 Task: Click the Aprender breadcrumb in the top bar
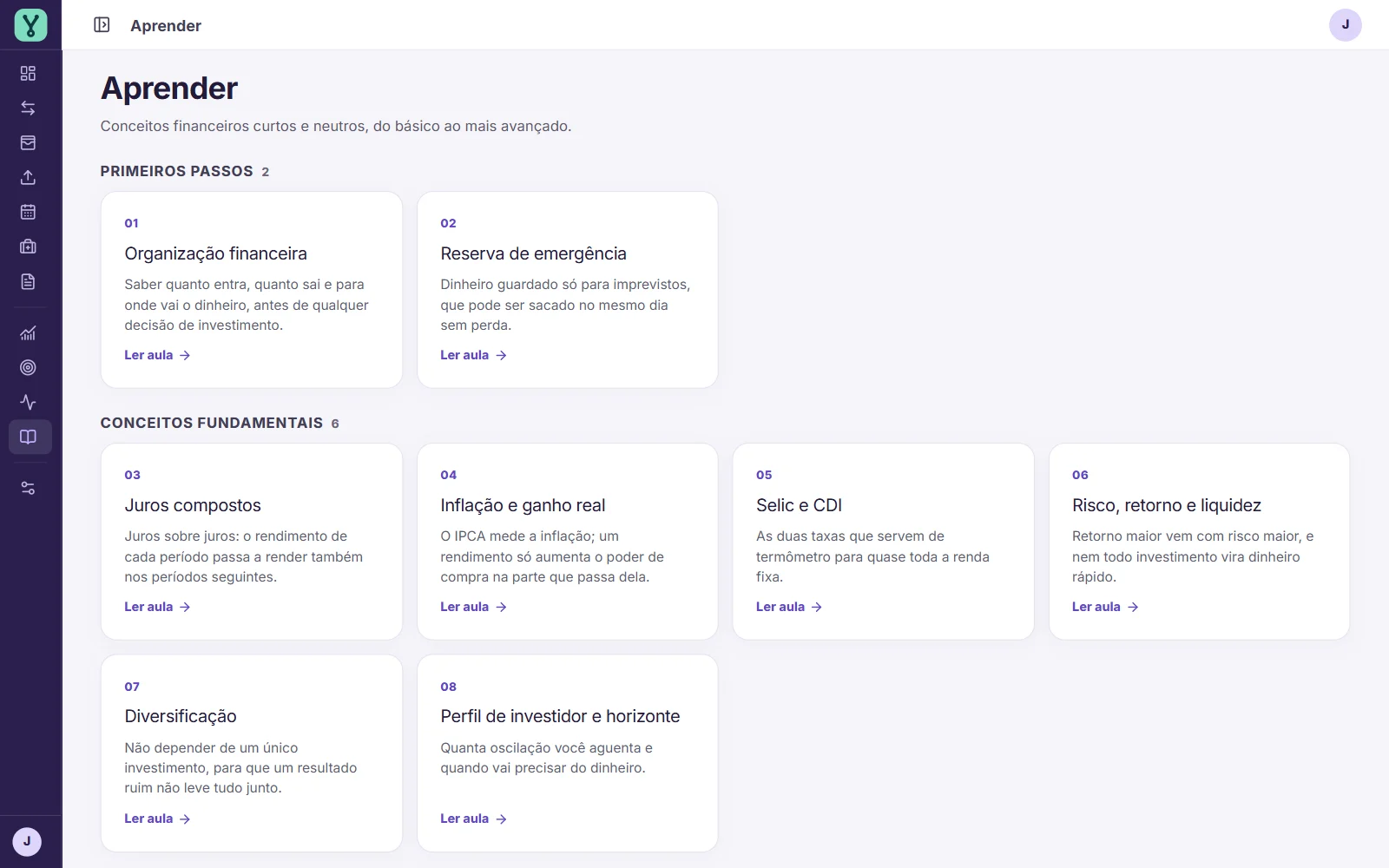[166, 25]
